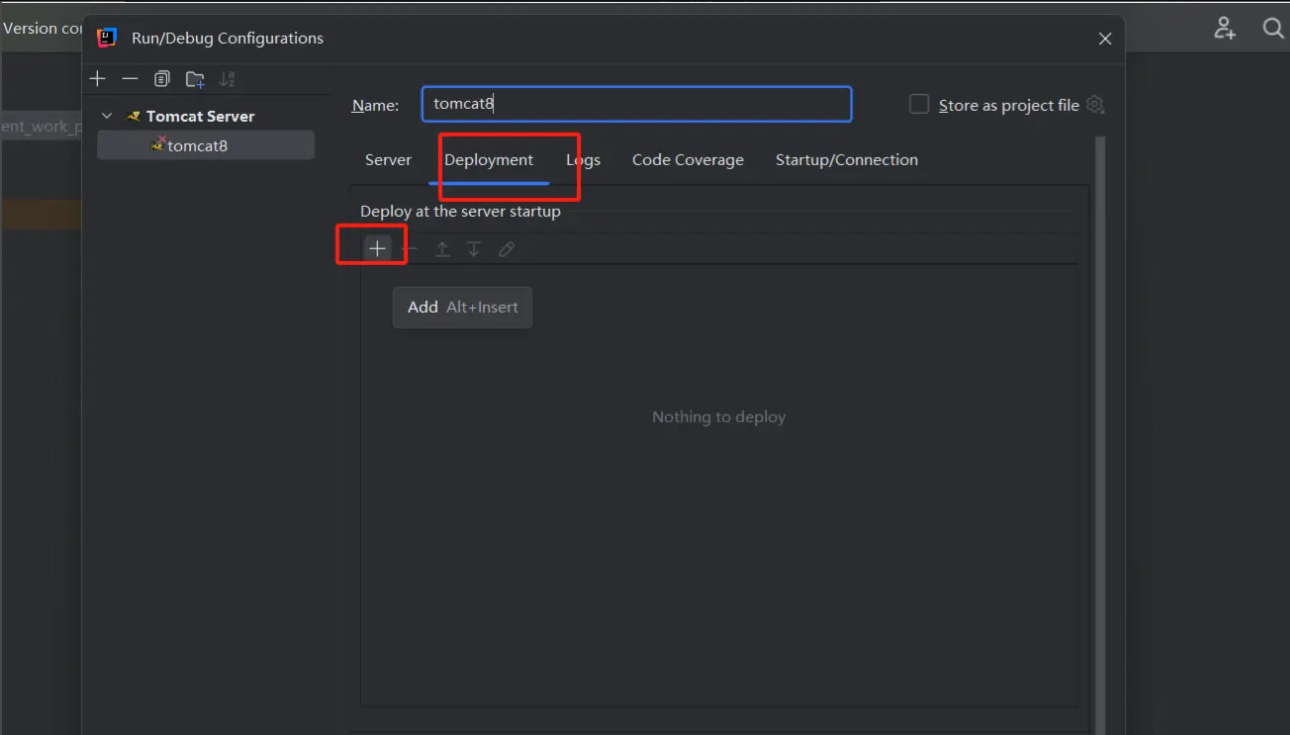
Task: Switch to the Logs tab
Action: (x=583, y=160)
